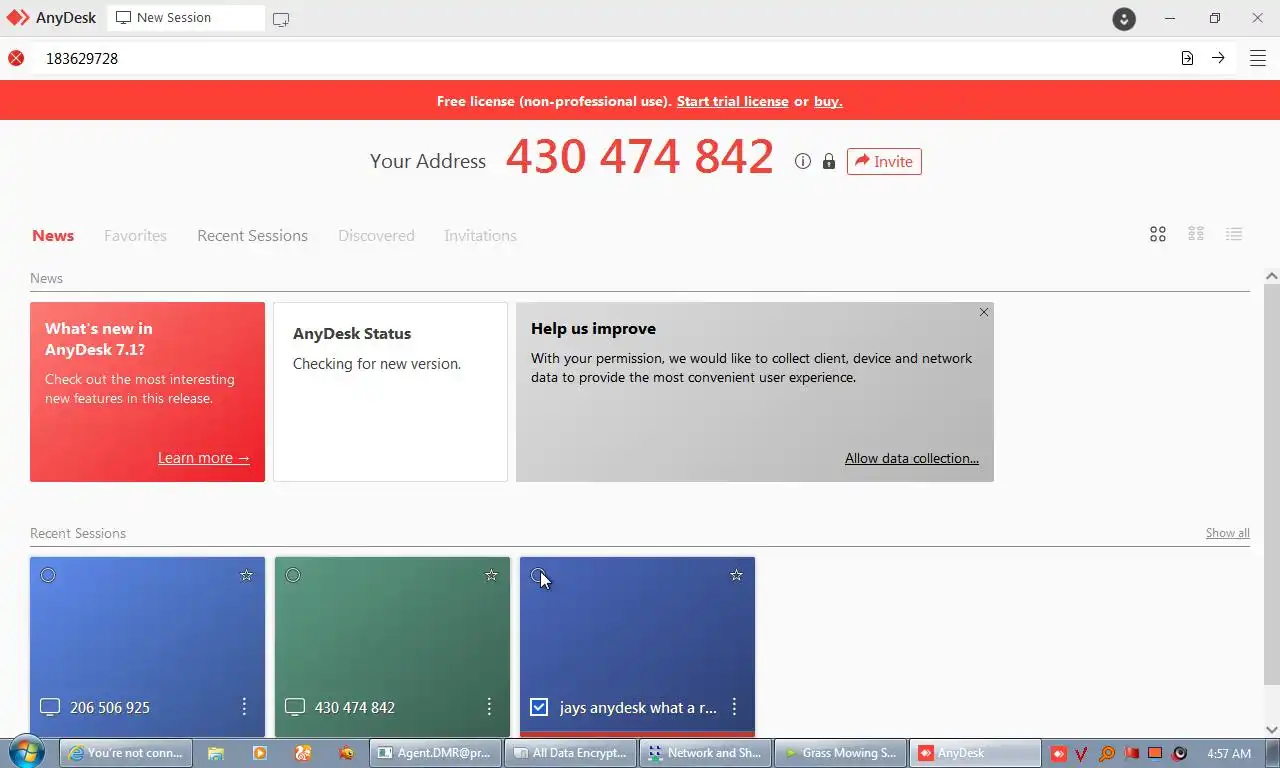Image resolution: width=1280 pixels, height=768 pixels.
Task: Switch to the Favorites tab
Action: click(135, 236)
